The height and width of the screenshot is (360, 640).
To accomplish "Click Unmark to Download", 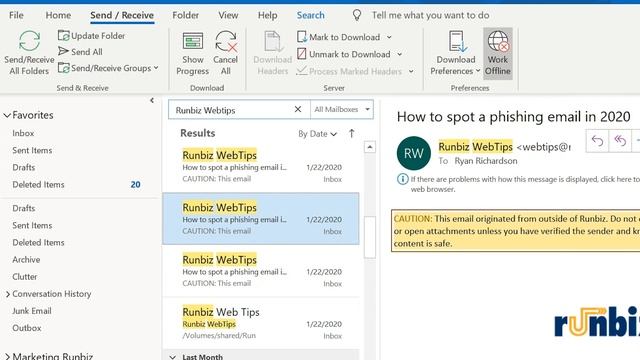I will click(x=344, y=54).
